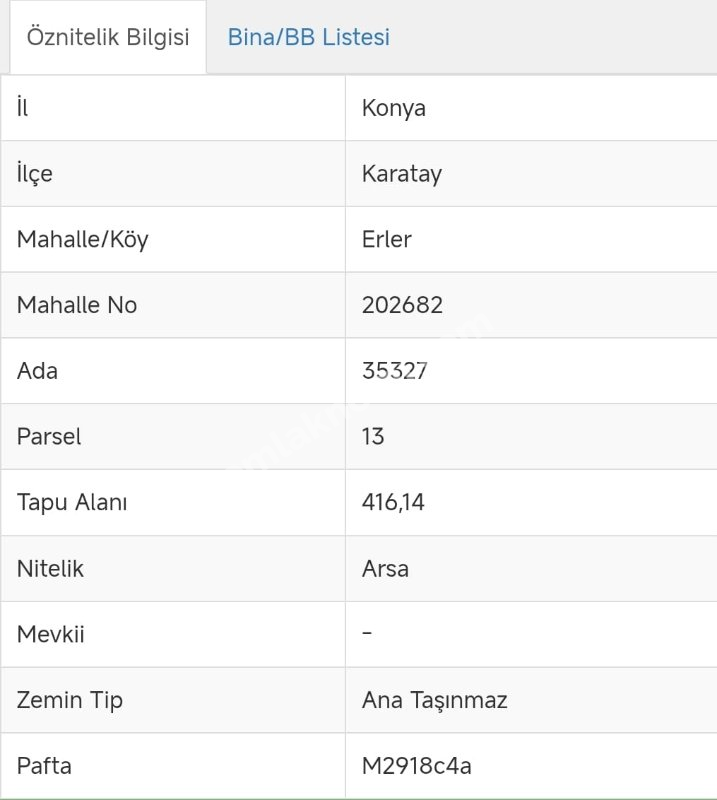Click the Pafta row label
717x800 pixels.
(x=44, y=766)
